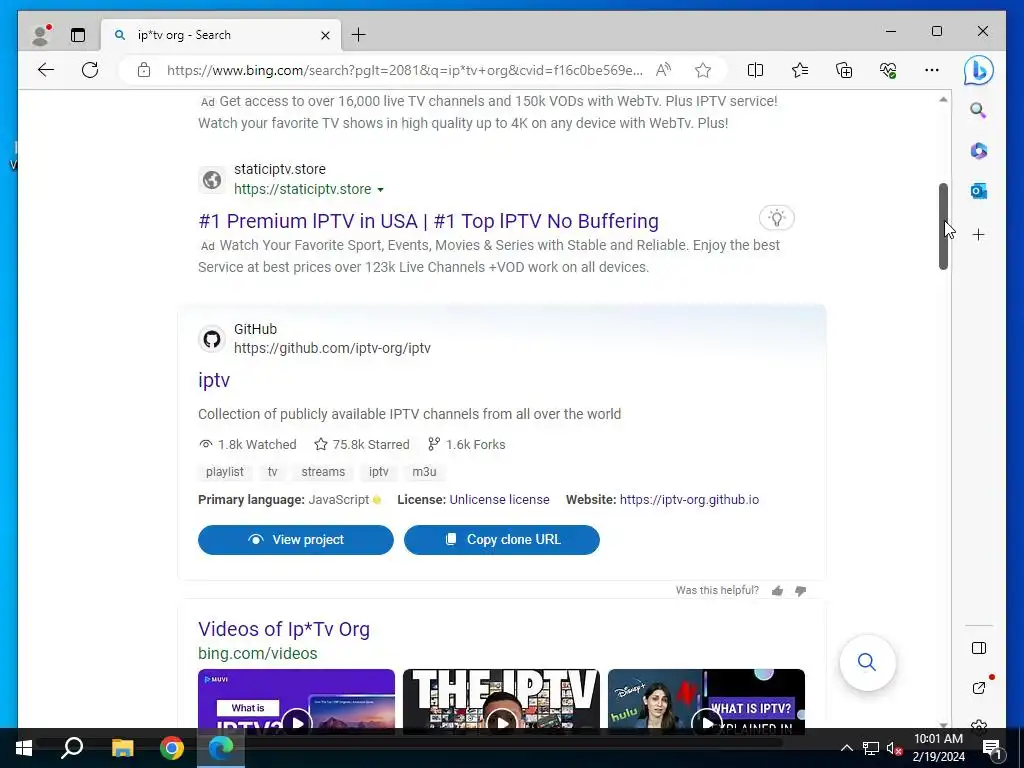Open https://iptv-org.github.io website link
The height and width of the screenshot is (768, 1024).
click(x=689, y=500)
